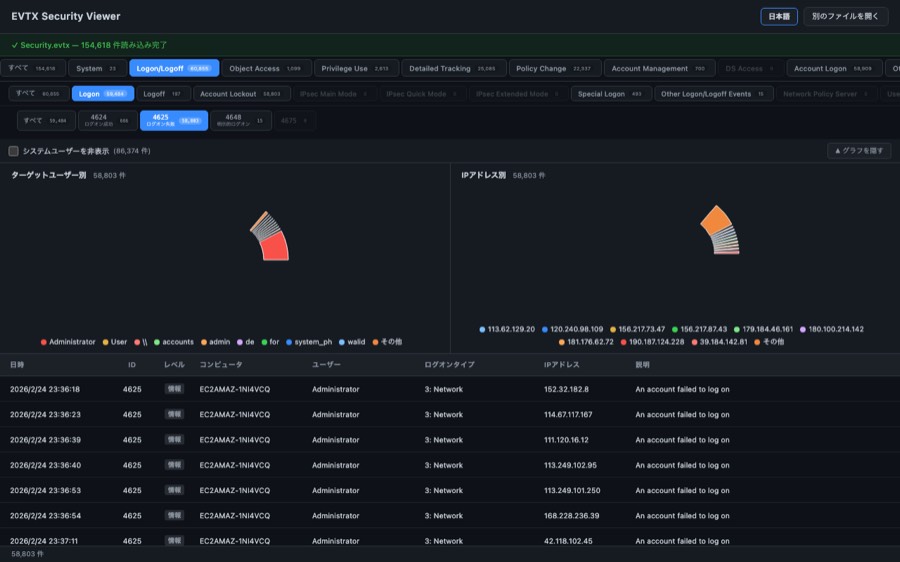Collapse charts with the グラフ hide button
Viewport: 900px width, 562px height.
[x=859, y=151]
